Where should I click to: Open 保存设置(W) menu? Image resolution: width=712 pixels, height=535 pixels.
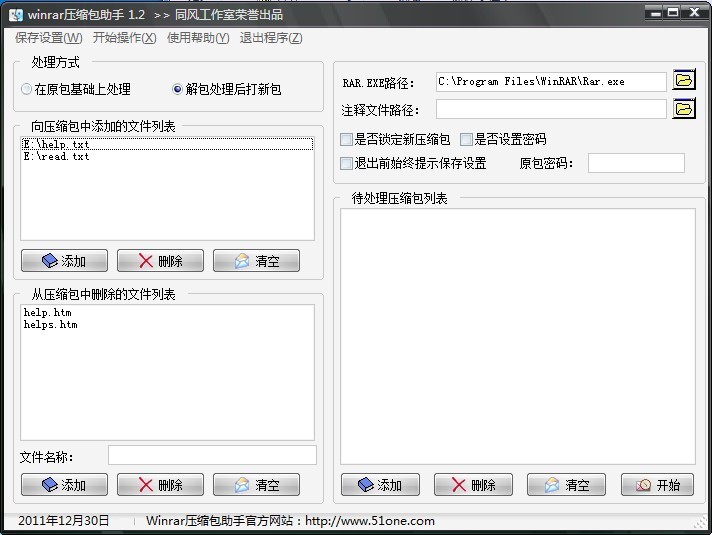pos(49,38)
